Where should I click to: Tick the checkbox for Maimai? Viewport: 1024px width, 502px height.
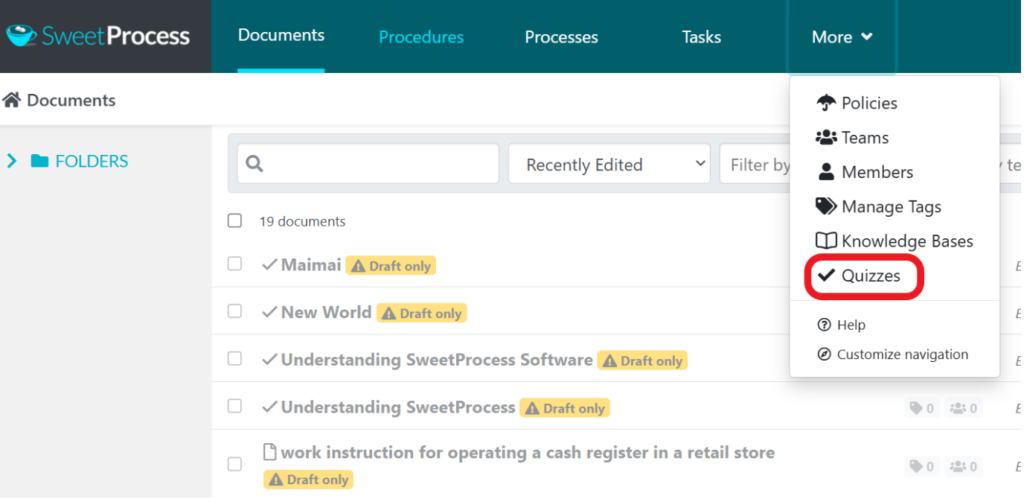coord(234,264)
